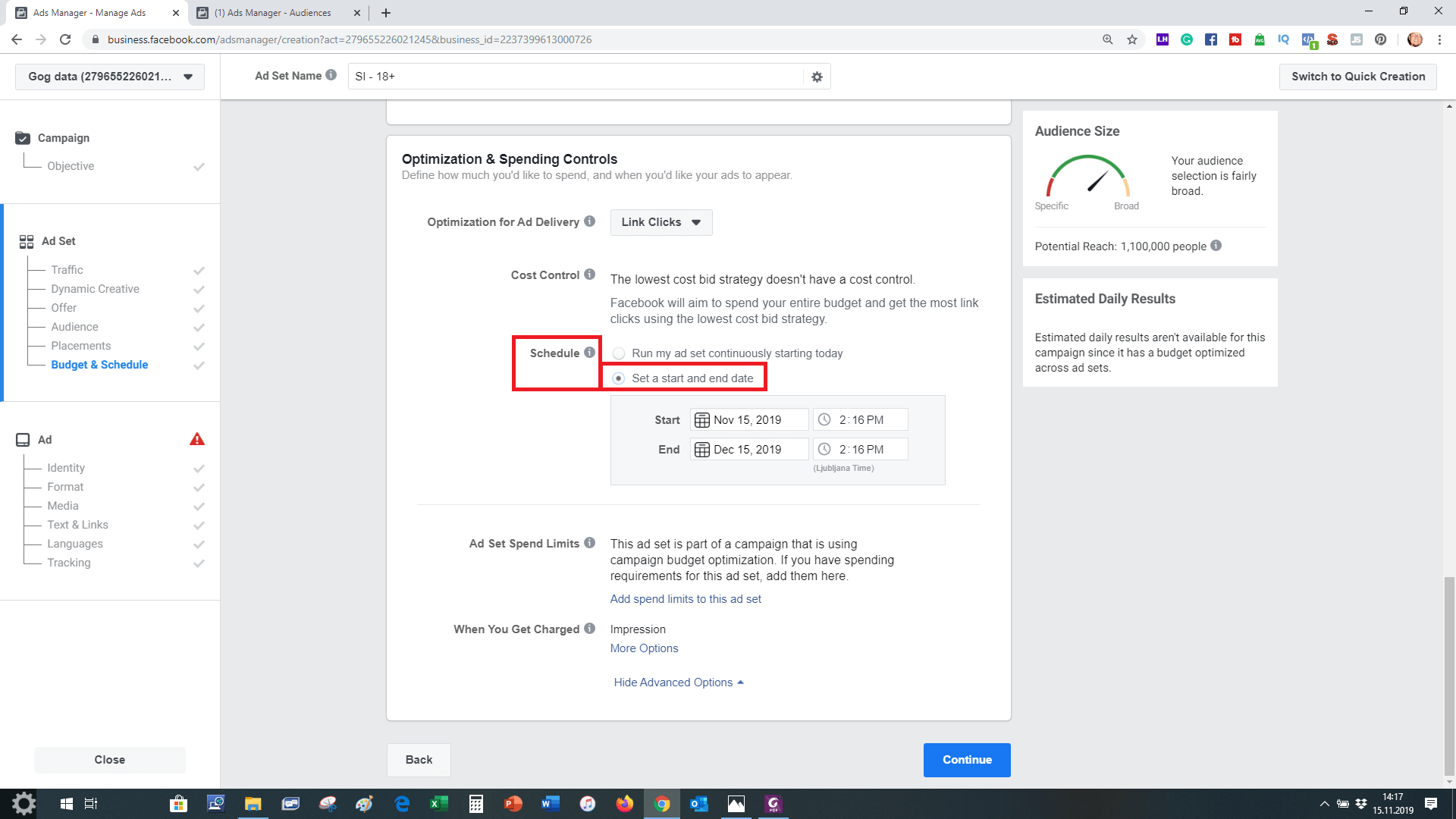1456x819 pixels.
Task: Select Run my ad set continuously option
Action: (x=619, y=353)
